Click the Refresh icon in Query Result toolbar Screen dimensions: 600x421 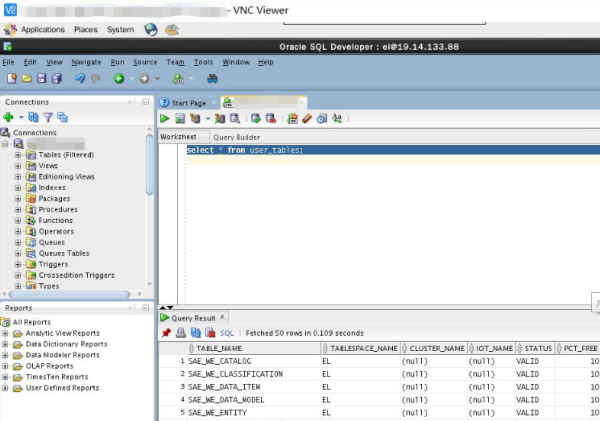point(196,333)
